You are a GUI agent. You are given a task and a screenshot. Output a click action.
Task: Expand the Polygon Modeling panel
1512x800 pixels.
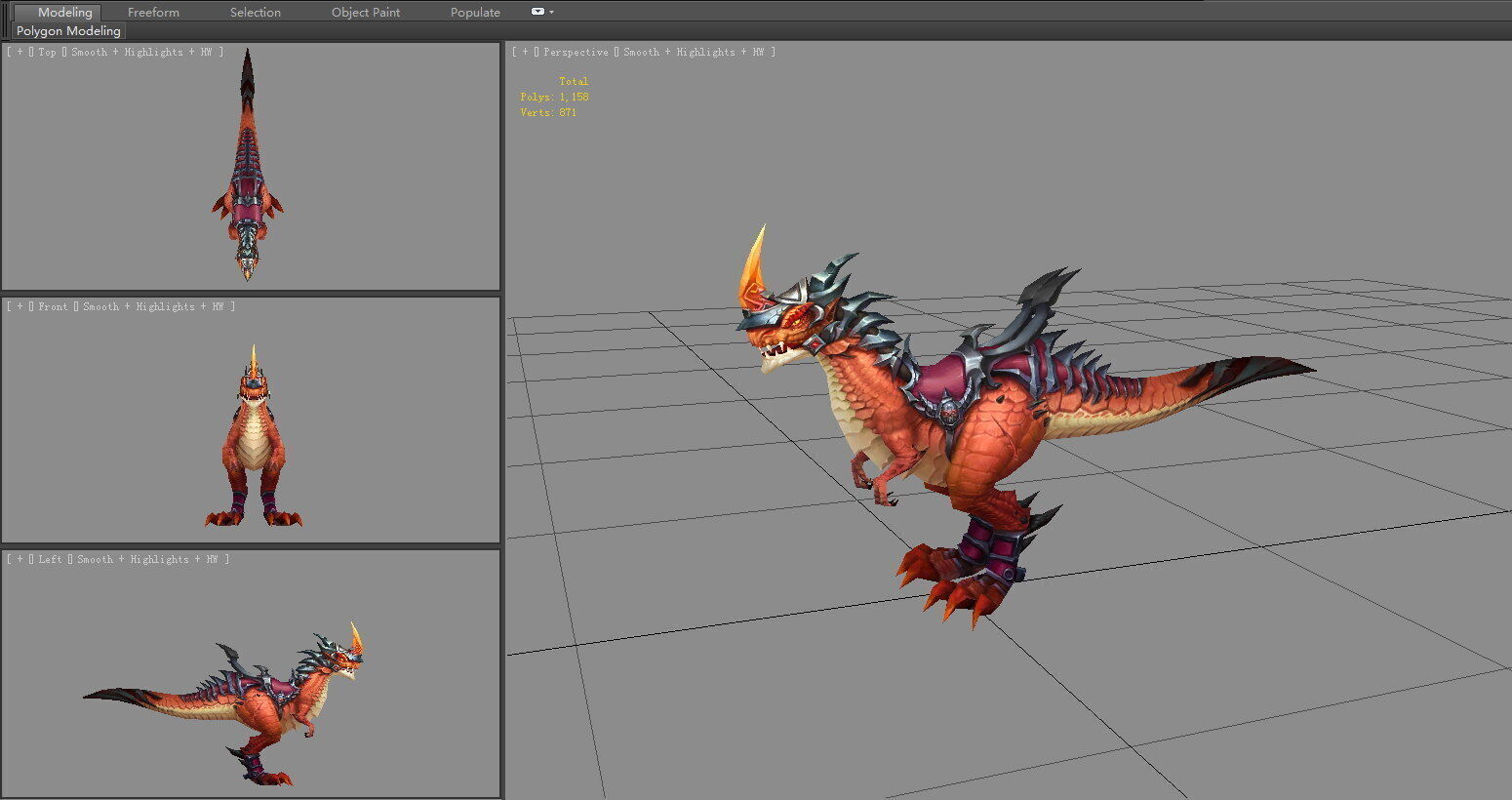click(x=68, y=30)
